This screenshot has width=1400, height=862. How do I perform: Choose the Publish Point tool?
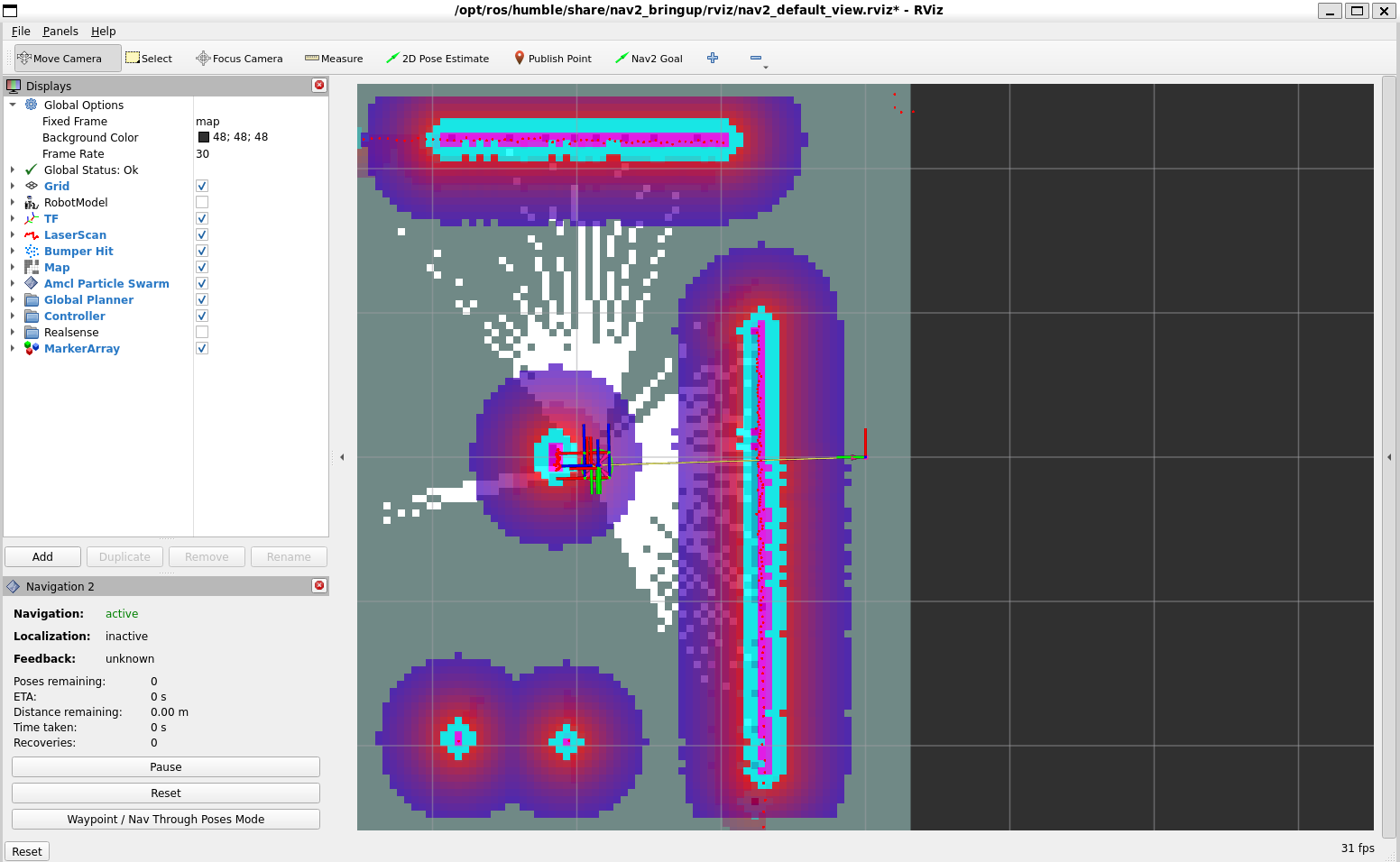click(553, 59)
